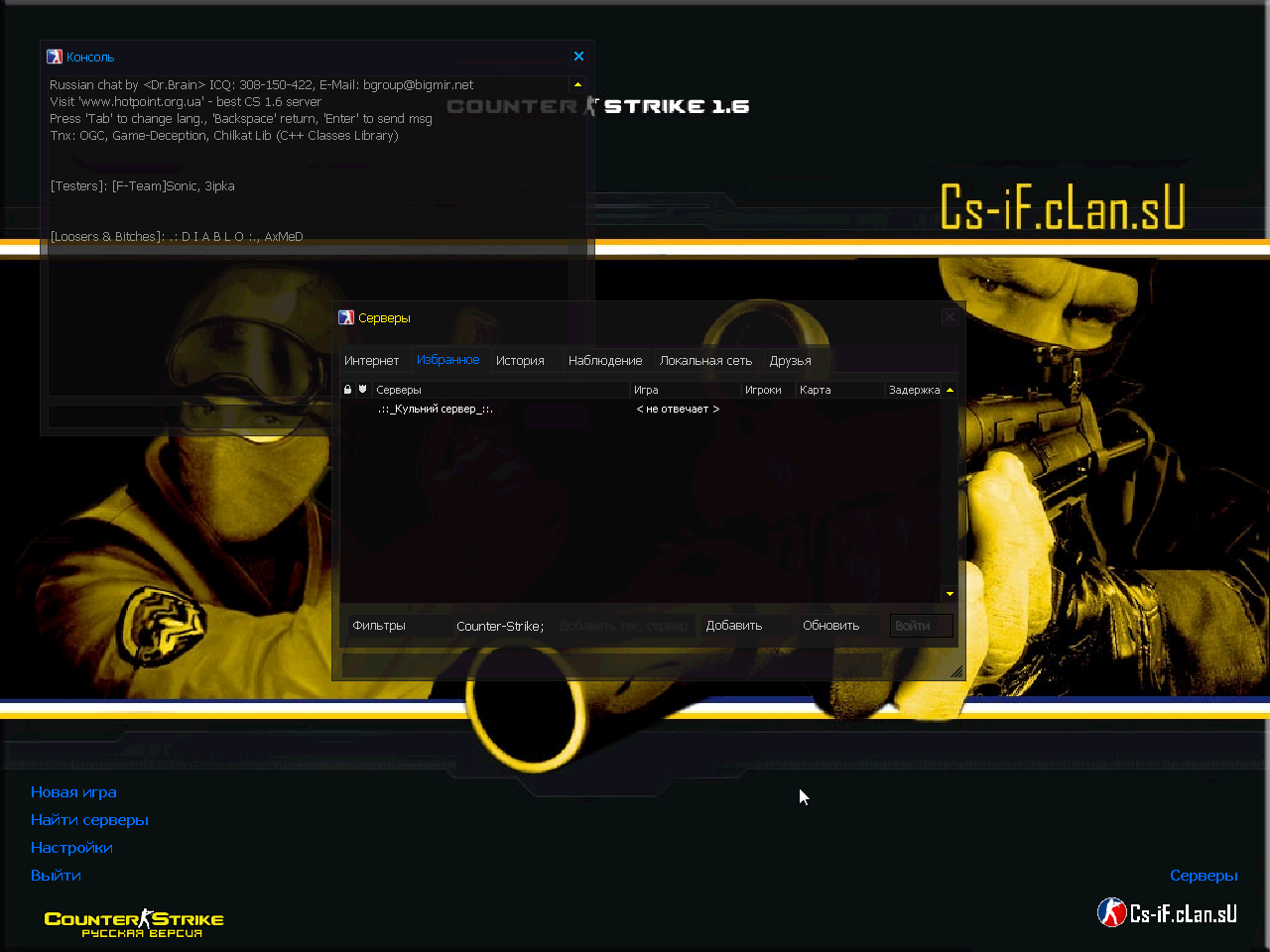Open Настройки from main menu

click(x=71, y=848)
